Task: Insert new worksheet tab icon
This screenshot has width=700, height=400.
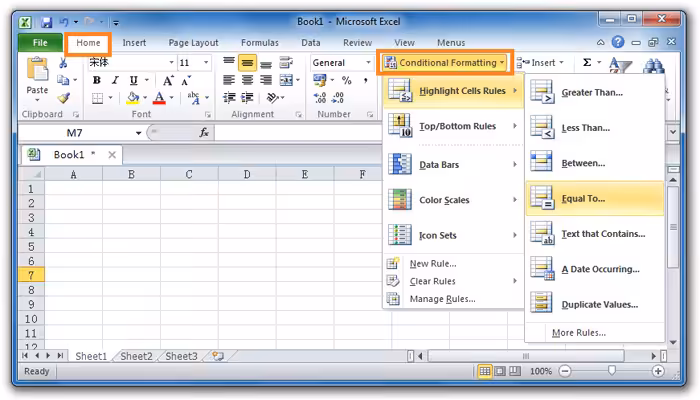Action: coord(218,356)
